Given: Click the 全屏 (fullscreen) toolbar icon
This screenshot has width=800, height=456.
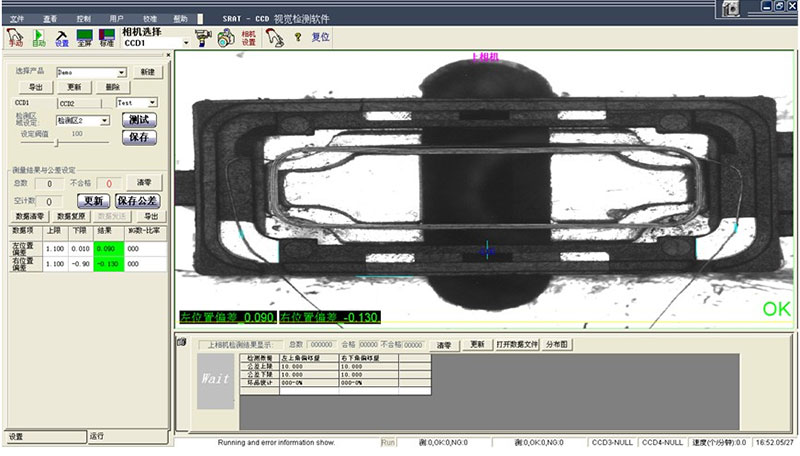Looking at the screenshot, I should tap(84, 38).
